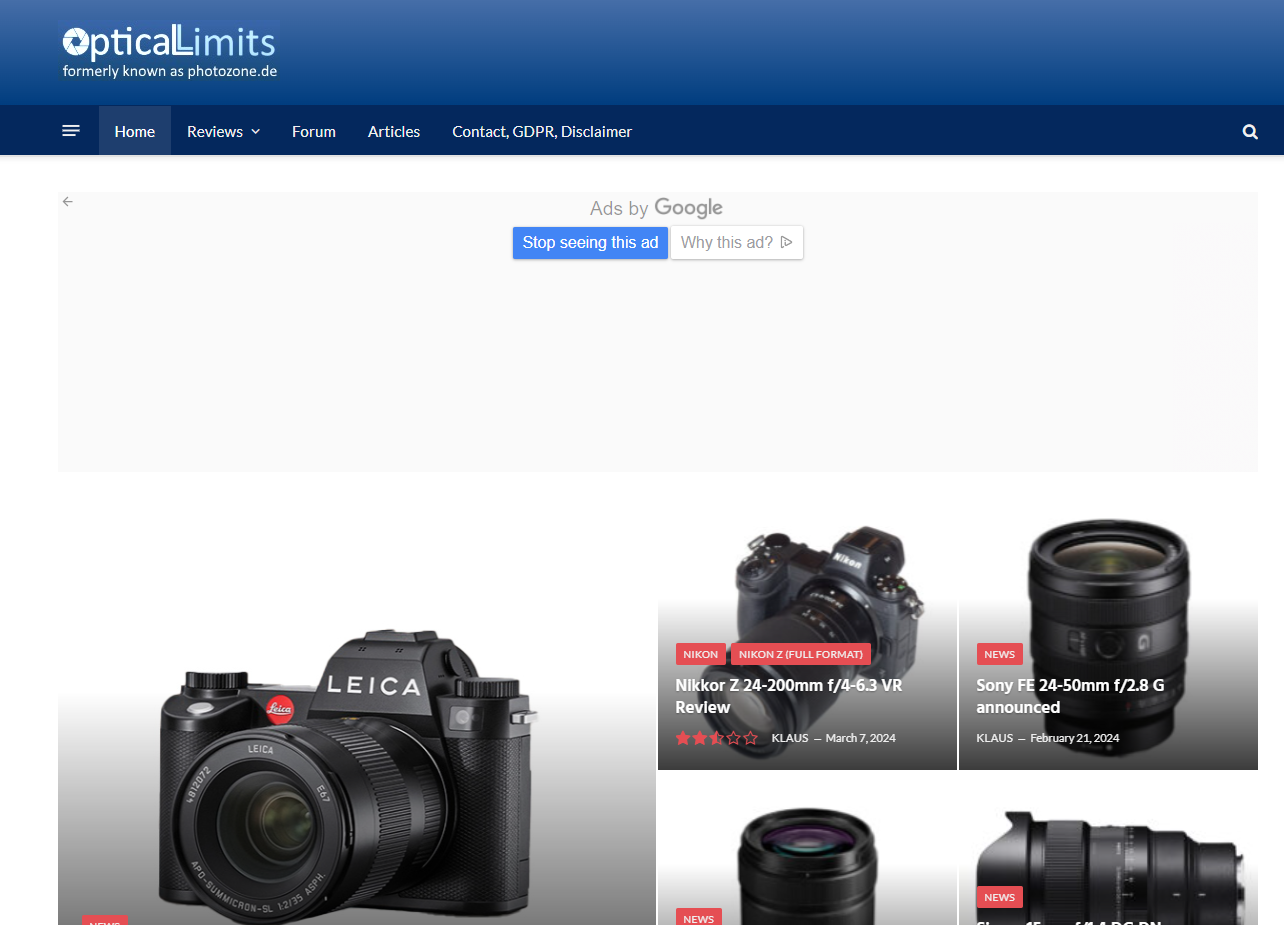Screen dimensions: 1284x925
Task: Open Sony FE 24-50mm f/2.8 G announced
Action: point(1071,696)
